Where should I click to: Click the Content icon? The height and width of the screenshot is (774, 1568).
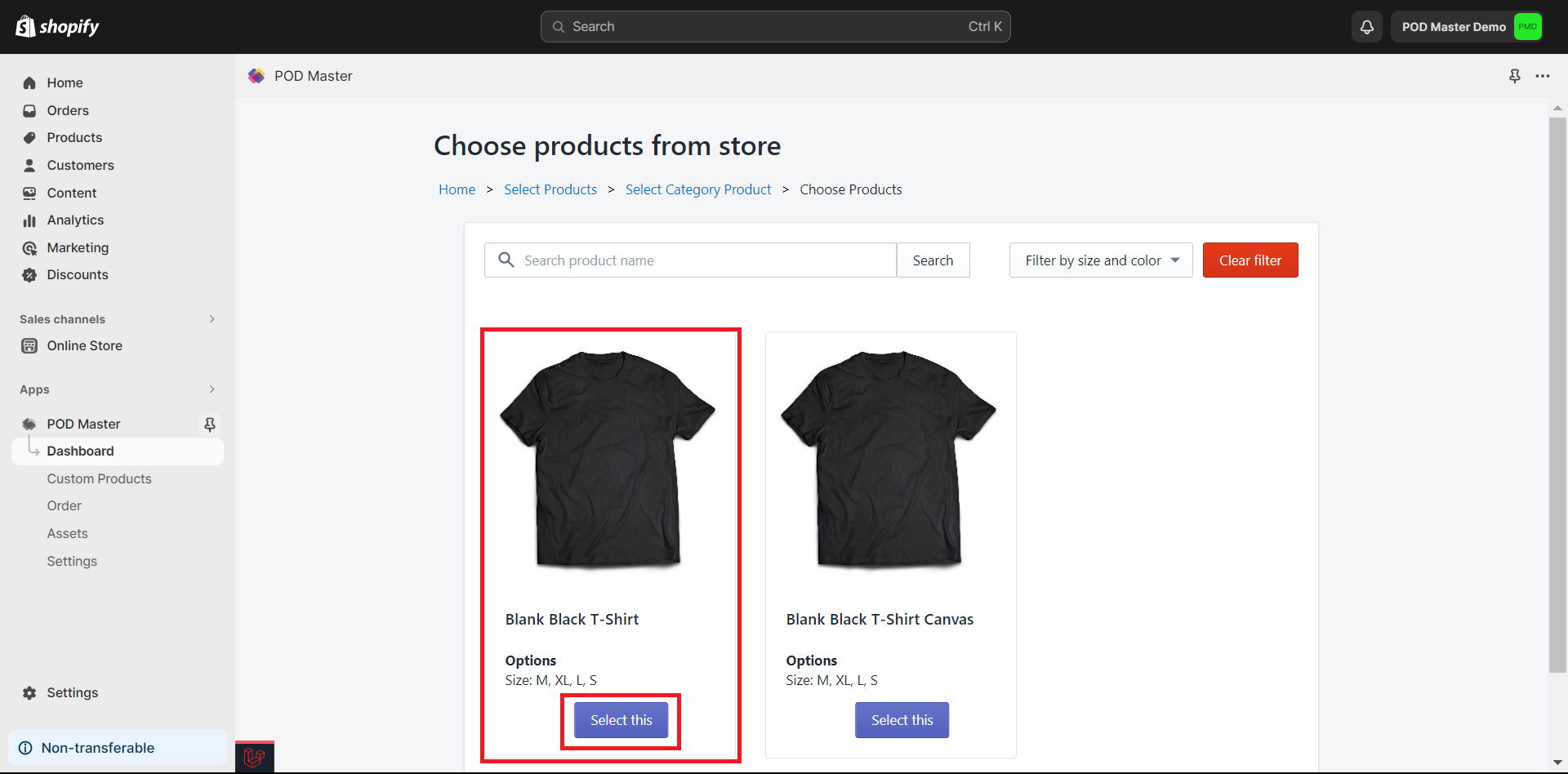point(29,193)
